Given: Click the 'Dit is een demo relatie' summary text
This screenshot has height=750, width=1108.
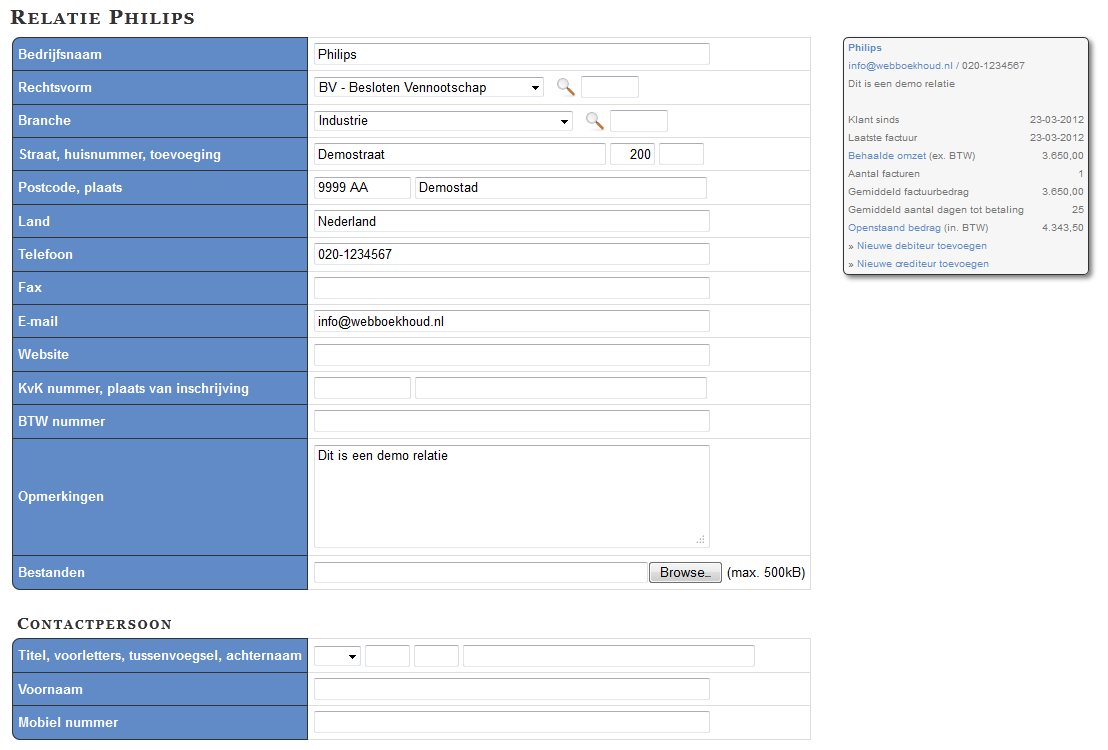Looking at the screenshot, I should pos(902,83).
